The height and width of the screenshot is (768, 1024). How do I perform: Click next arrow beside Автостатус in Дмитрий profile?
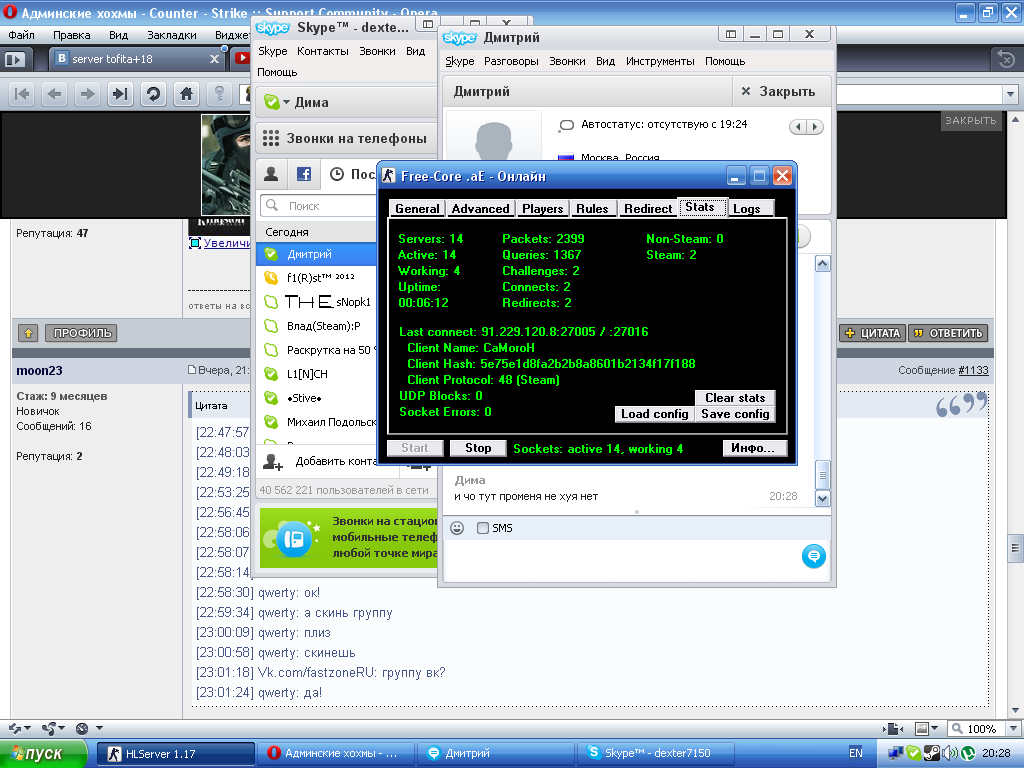coord(815,127)
